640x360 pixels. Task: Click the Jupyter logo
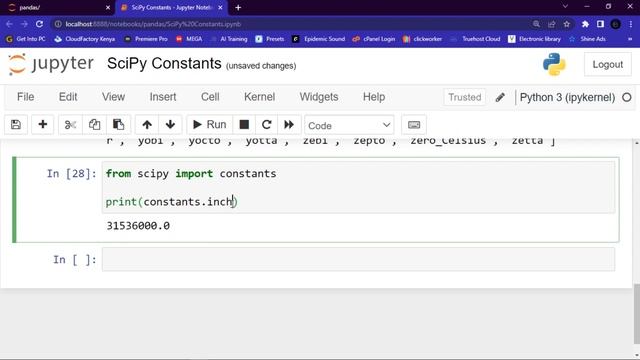51,64
